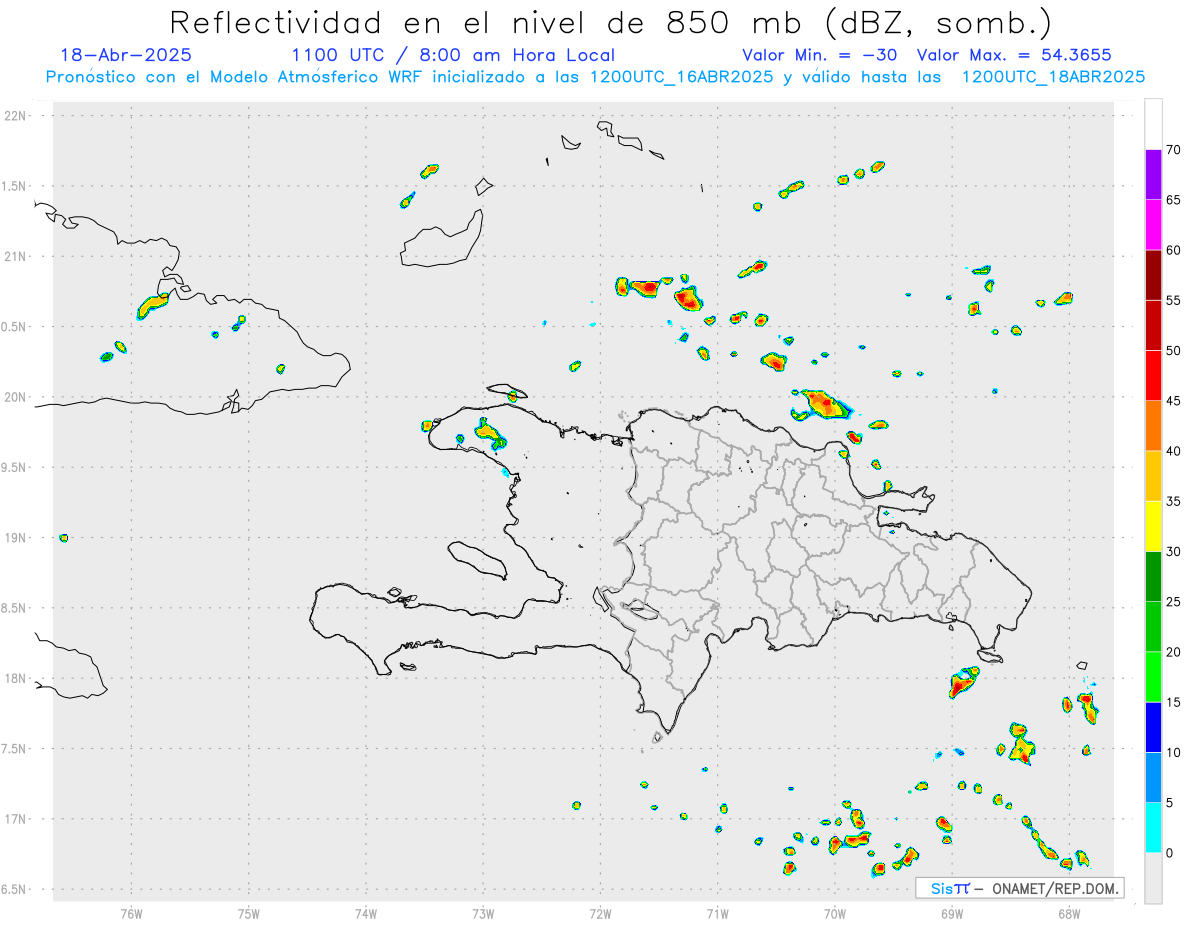Select the '69W' longitude axis label
The image size is (1200, 927).
[x=952, y=913]
